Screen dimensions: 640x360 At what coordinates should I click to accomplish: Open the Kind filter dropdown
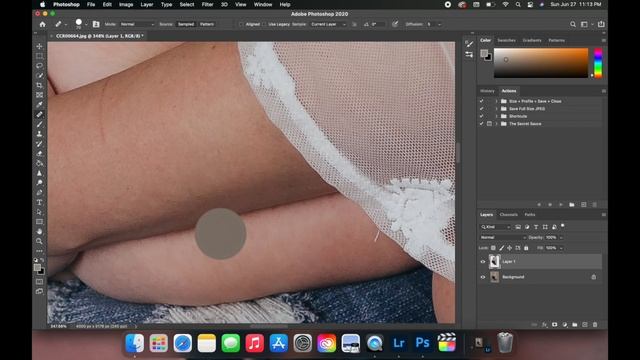coord(496,227)
